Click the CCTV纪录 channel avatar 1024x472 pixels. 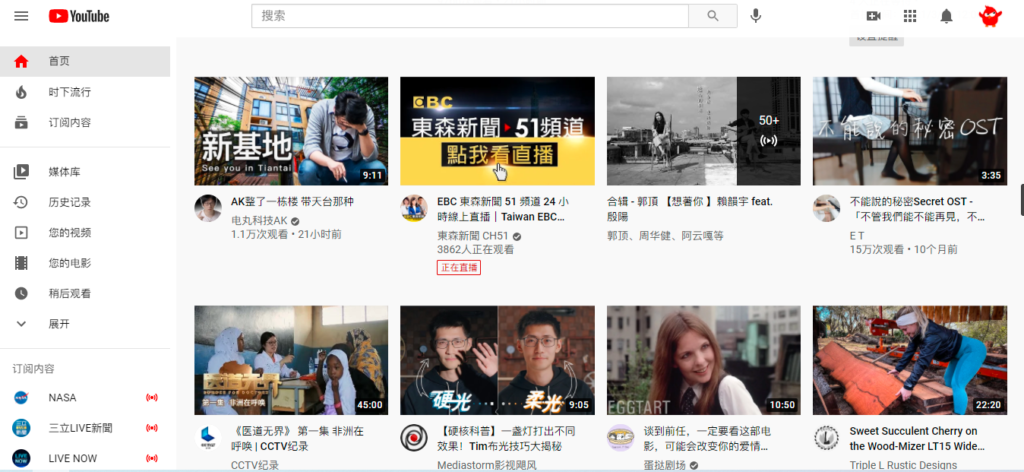click(x=208, y=437)
